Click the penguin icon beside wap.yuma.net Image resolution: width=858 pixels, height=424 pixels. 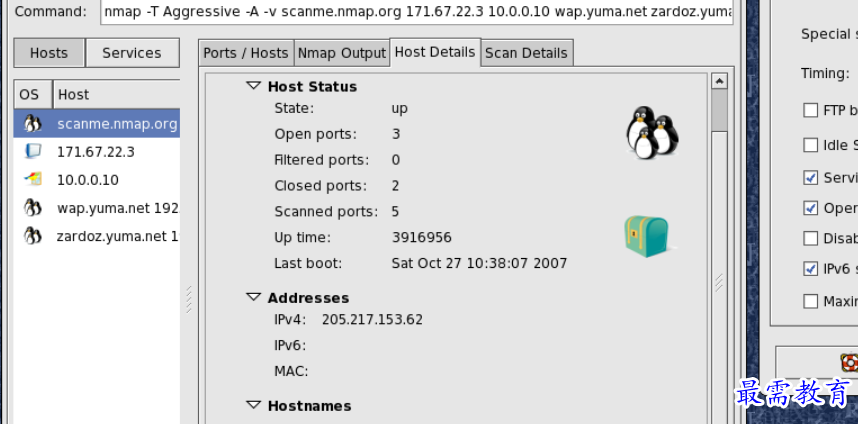[x=33, y=208]
